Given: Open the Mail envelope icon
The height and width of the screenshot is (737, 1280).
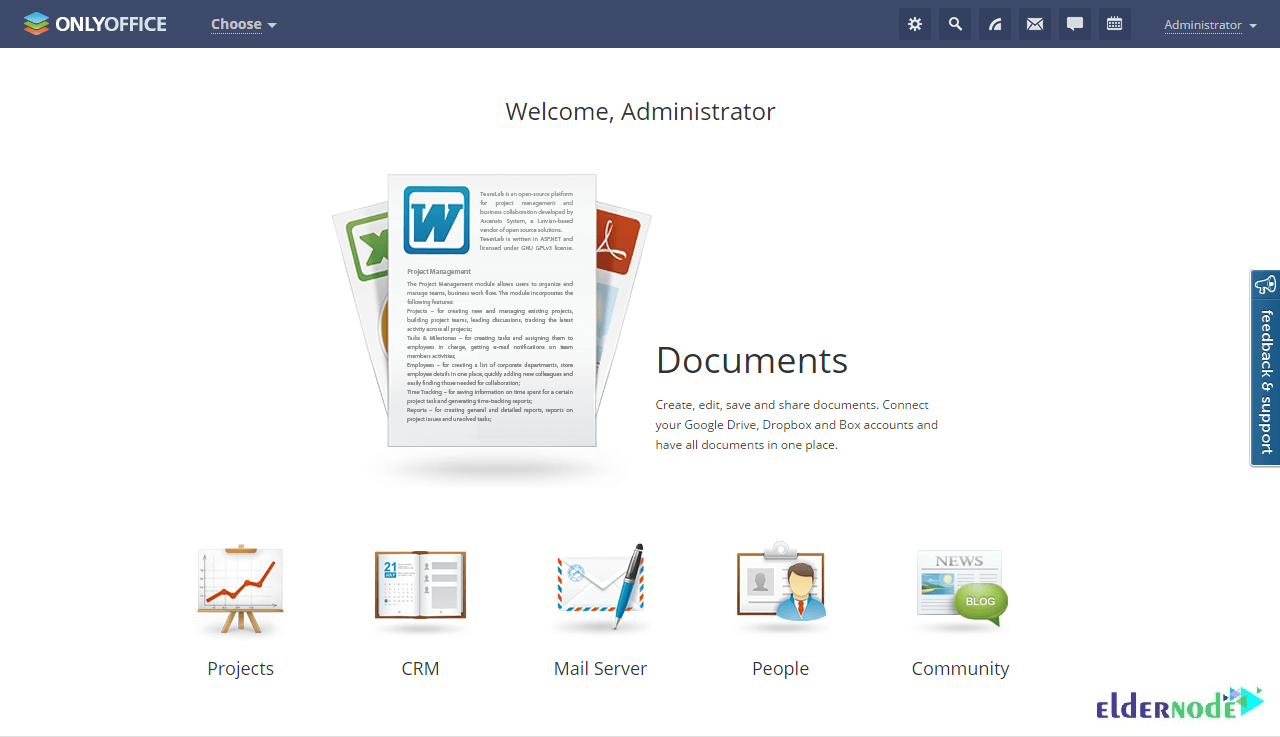Looking at the screenshot, I should pyautogui.click(x=1034, y=23).
